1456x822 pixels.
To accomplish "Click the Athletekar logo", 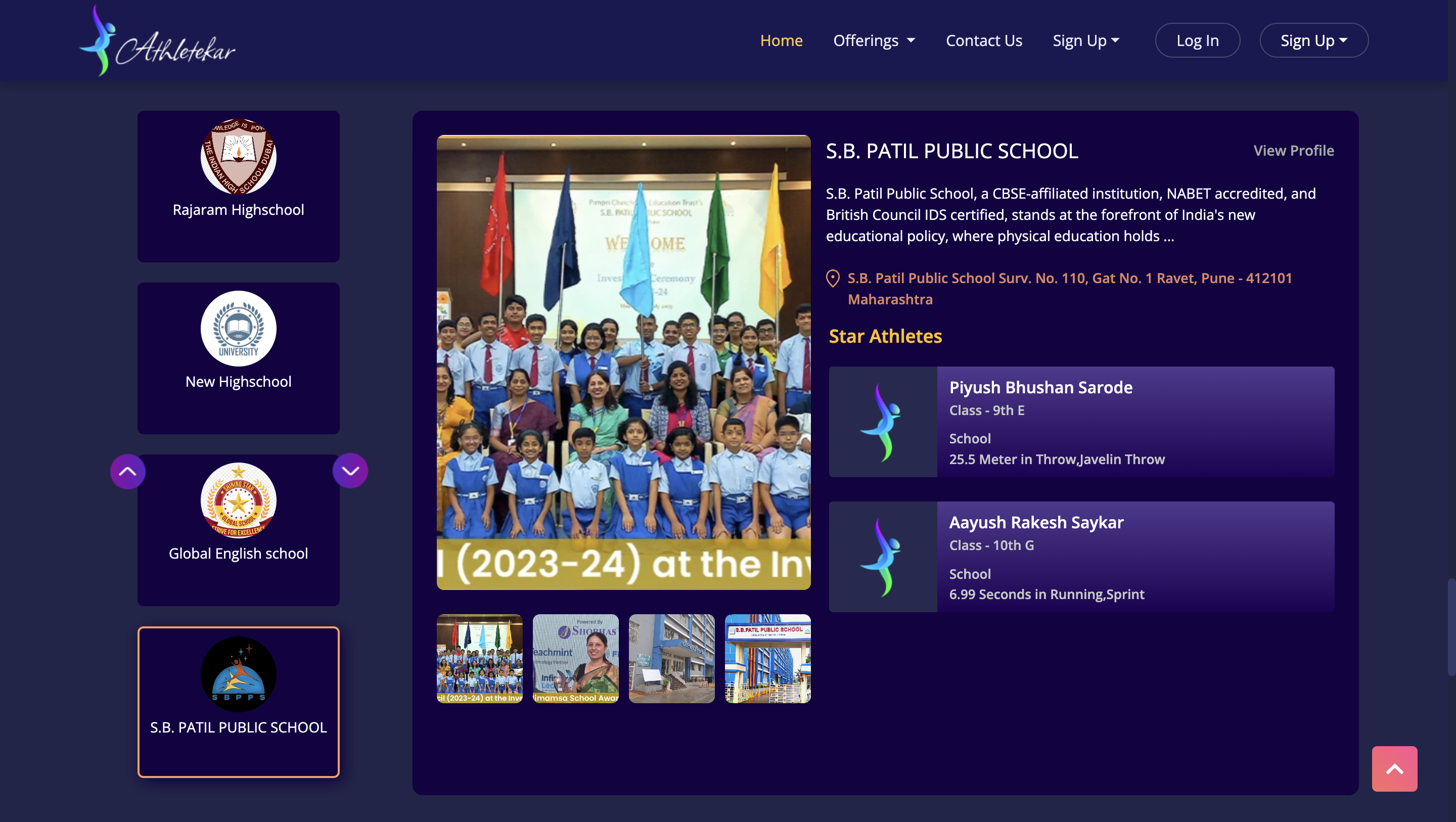I will [x=158, y=41].
